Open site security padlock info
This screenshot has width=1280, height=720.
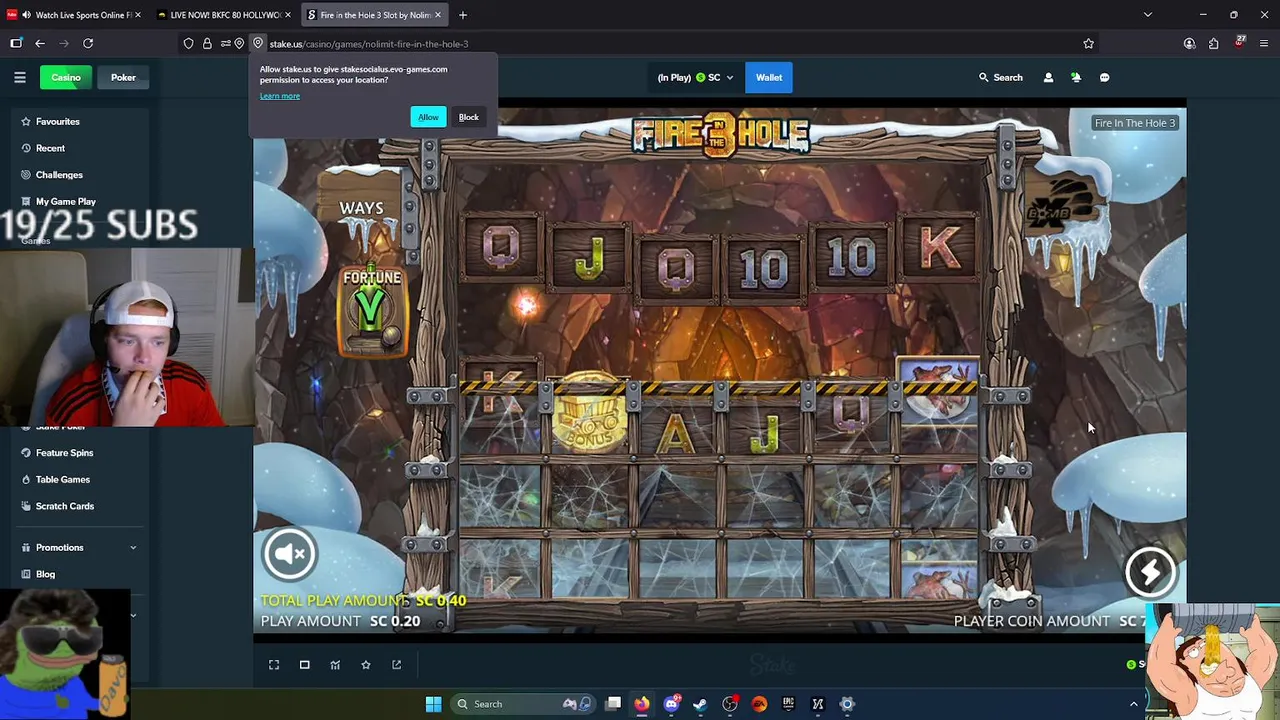(x=207, y=43)
